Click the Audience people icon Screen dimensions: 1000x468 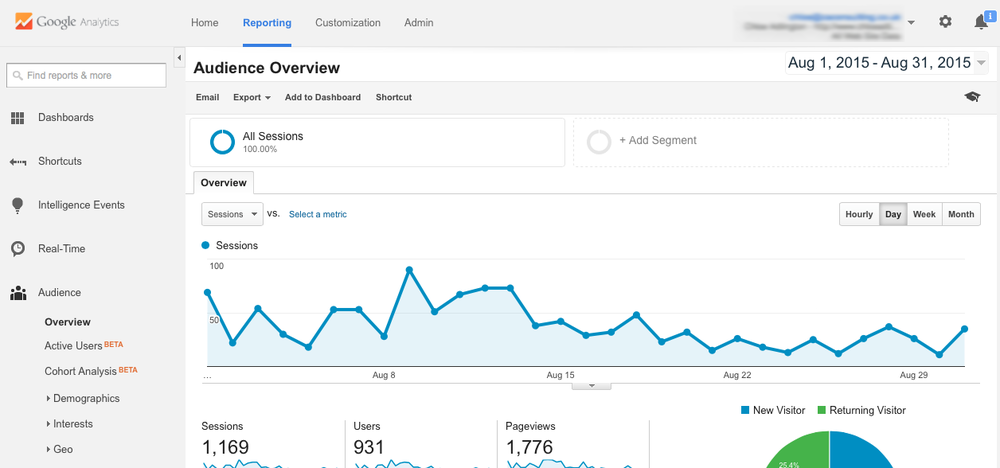pyautogui.click(x=18, y=293)
